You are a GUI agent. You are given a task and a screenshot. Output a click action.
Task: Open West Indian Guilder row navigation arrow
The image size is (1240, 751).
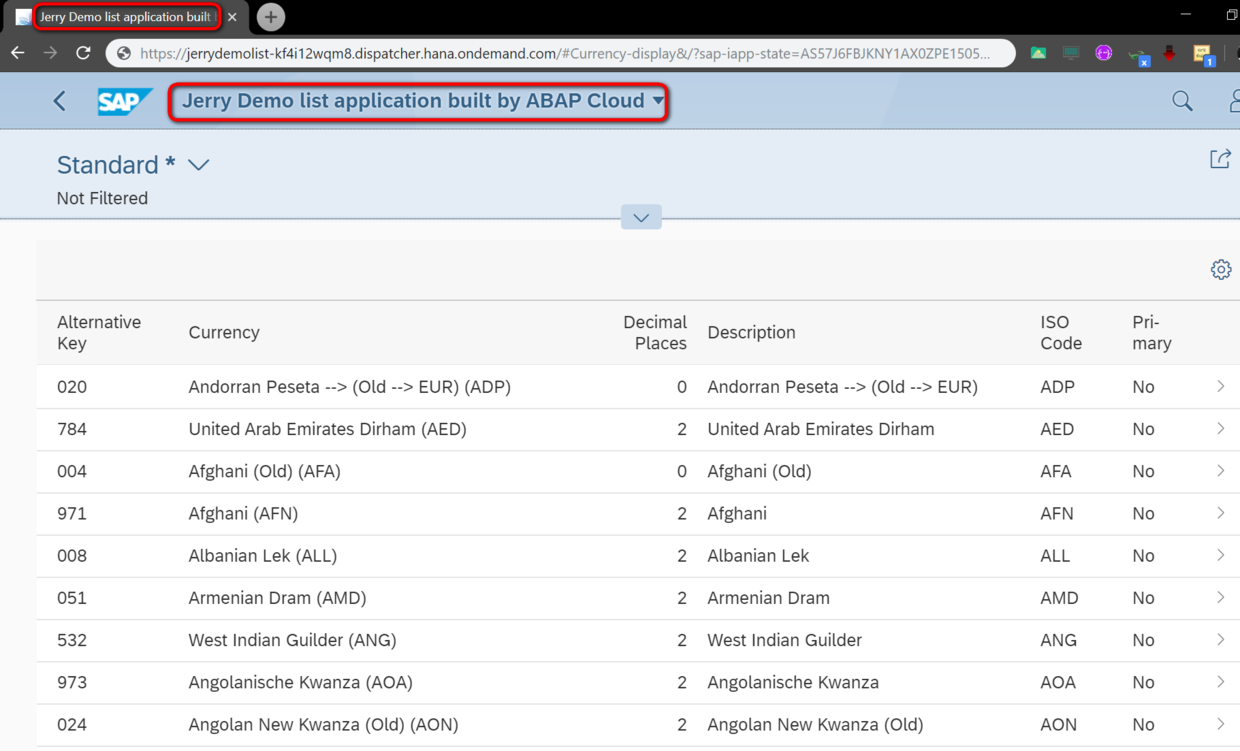point(1220,639)
